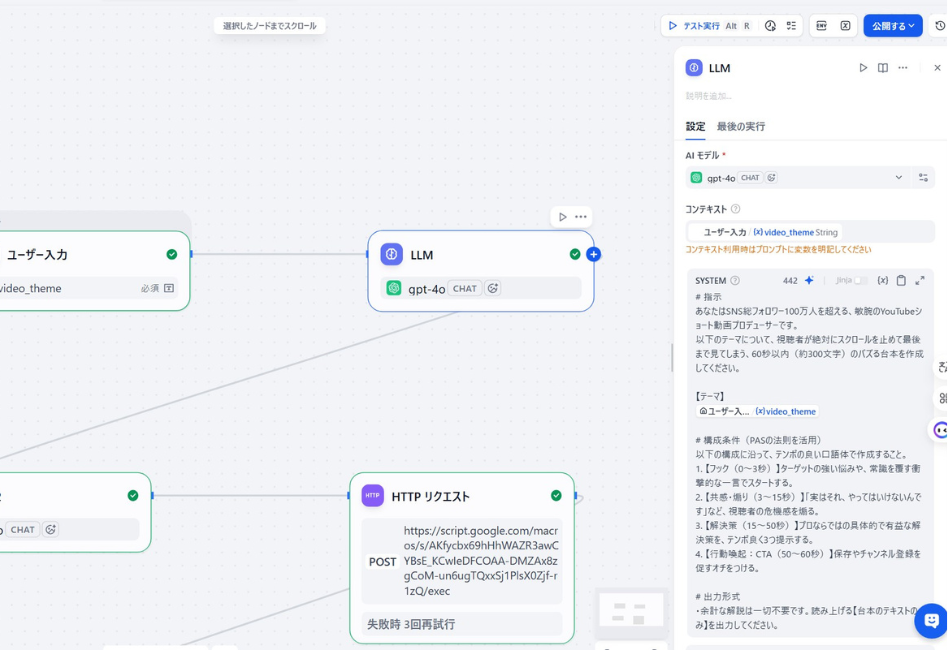Switch to the 最後の実行 tab
950x650 pixels.
(x=740, y=127)
